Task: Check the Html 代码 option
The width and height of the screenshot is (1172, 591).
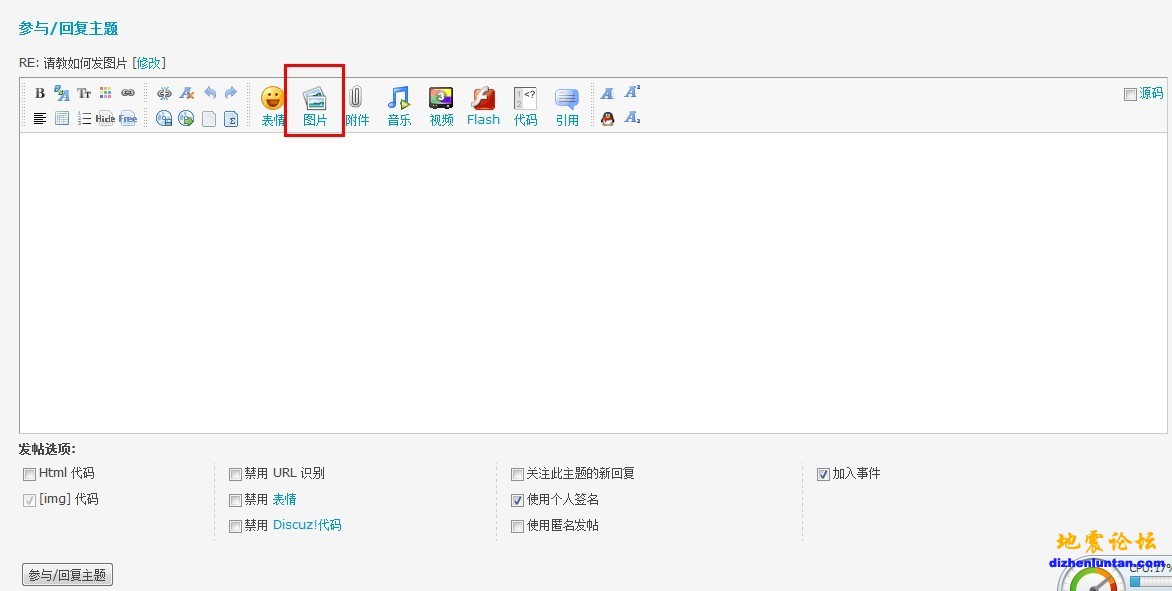Action: [29, 474]
